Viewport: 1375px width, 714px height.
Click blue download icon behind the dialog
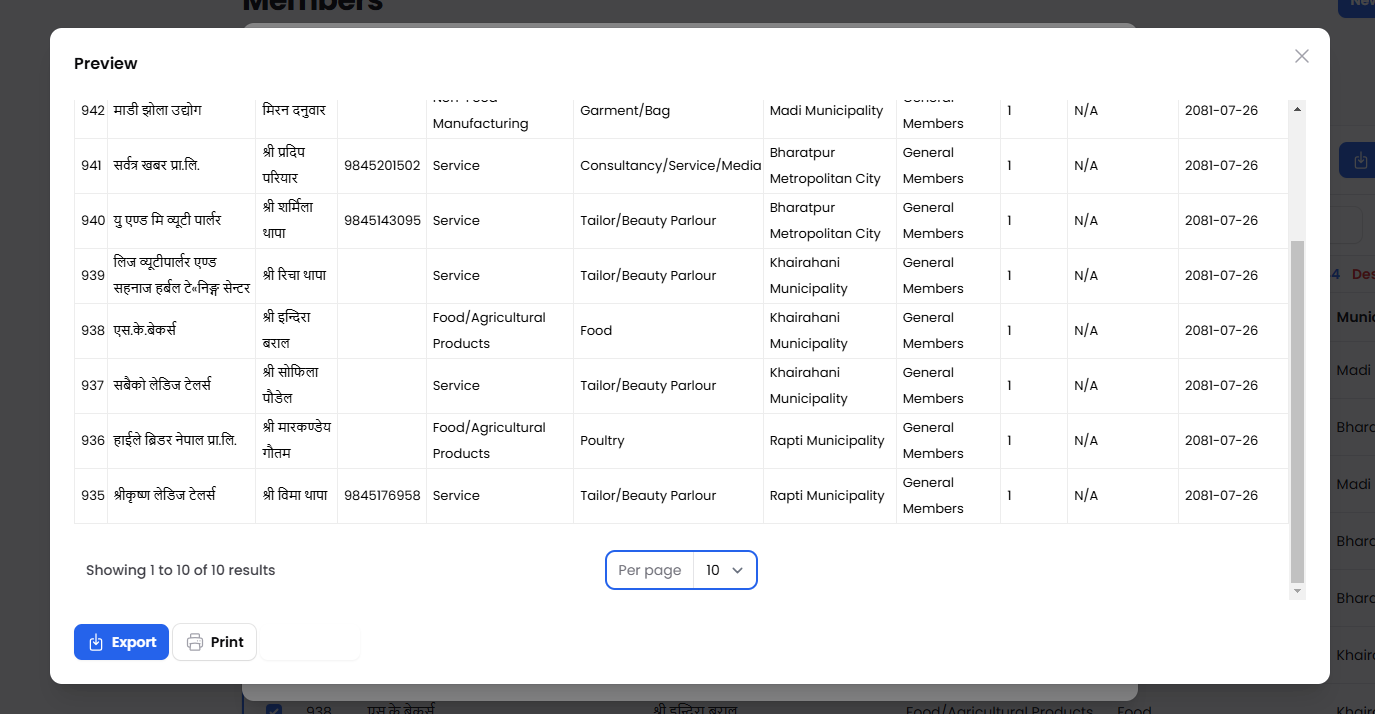point(1360,160)
